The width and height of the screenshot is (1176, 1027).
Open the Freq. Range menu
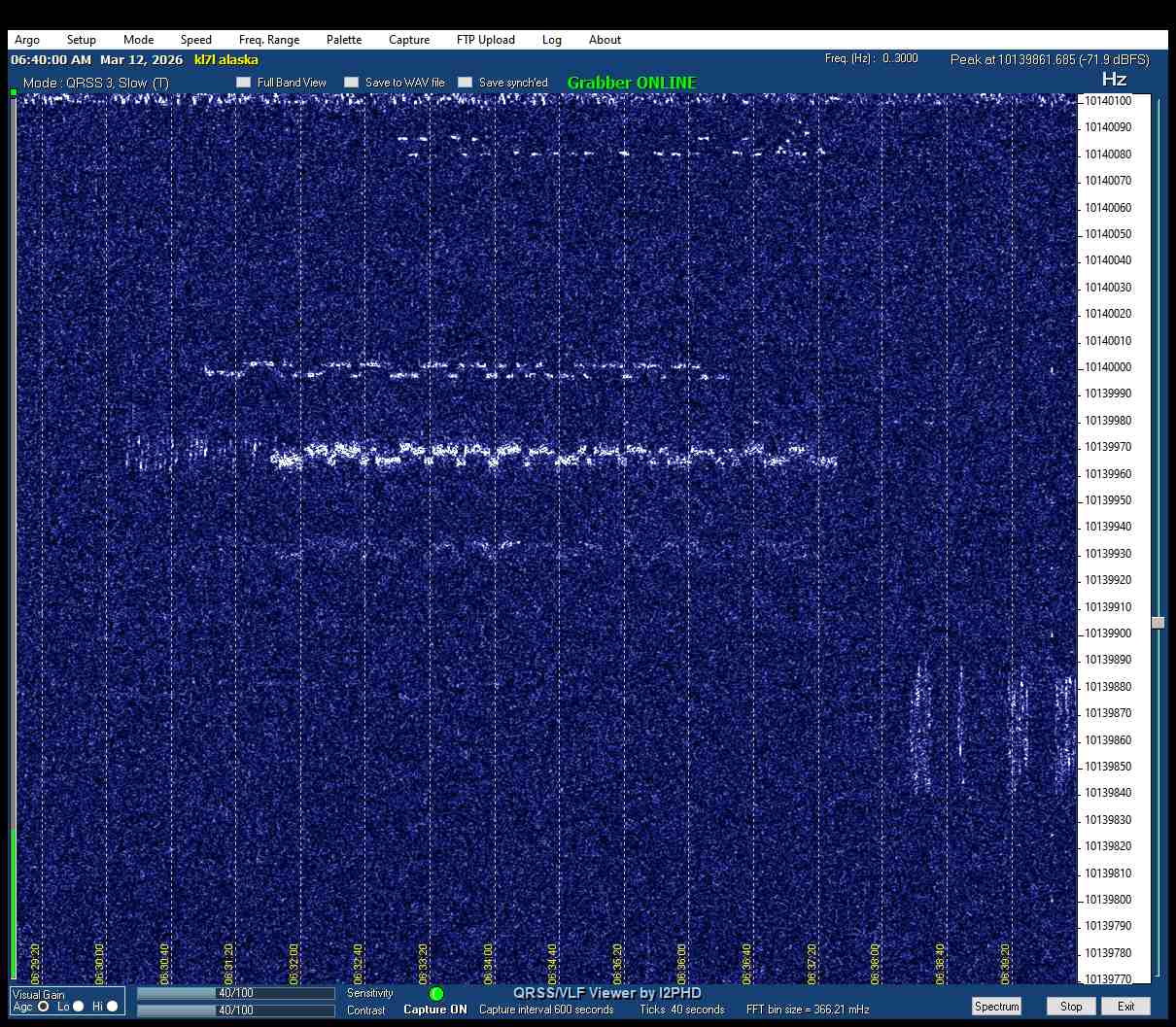click(x=269, y=40)
